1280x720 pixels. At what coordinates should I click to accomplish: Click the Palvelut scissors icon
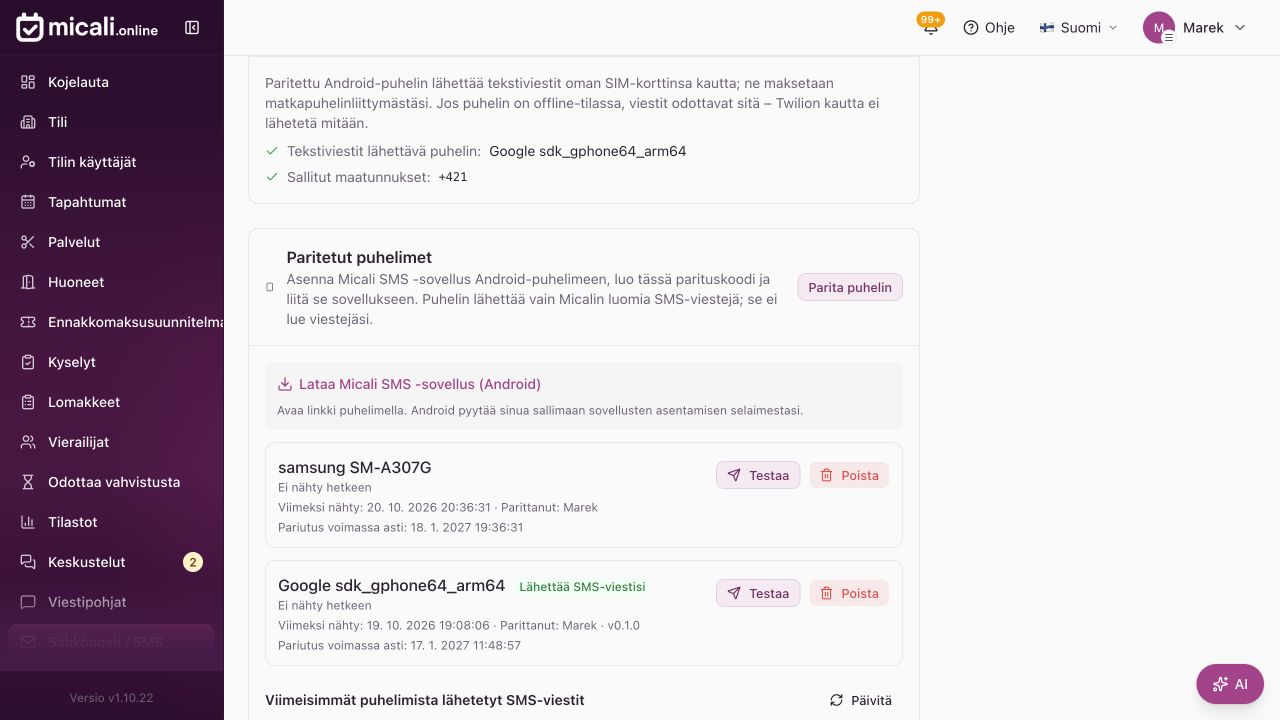point(28,242)
